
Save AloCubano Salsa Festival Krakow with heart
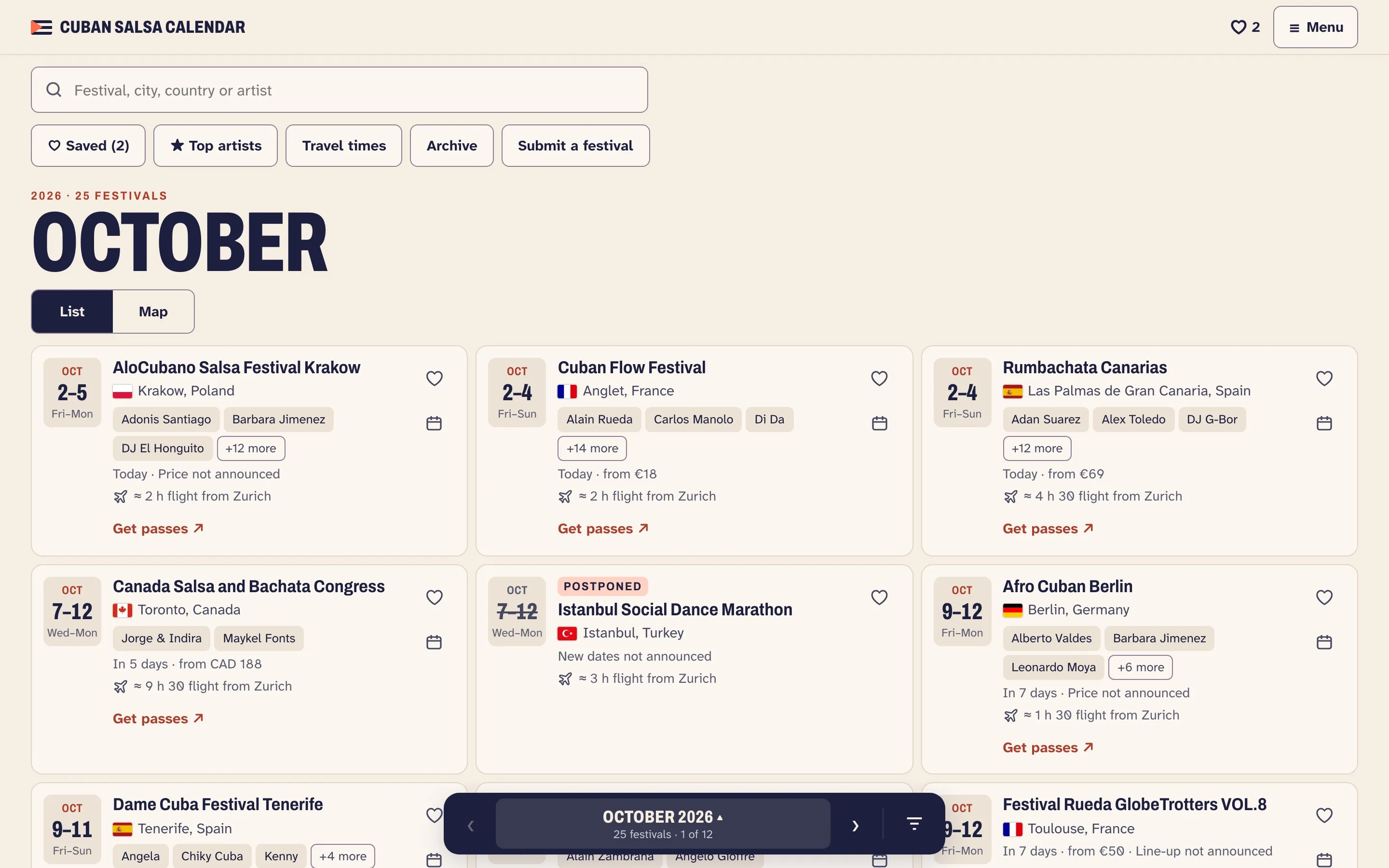[x=434, y=379]
